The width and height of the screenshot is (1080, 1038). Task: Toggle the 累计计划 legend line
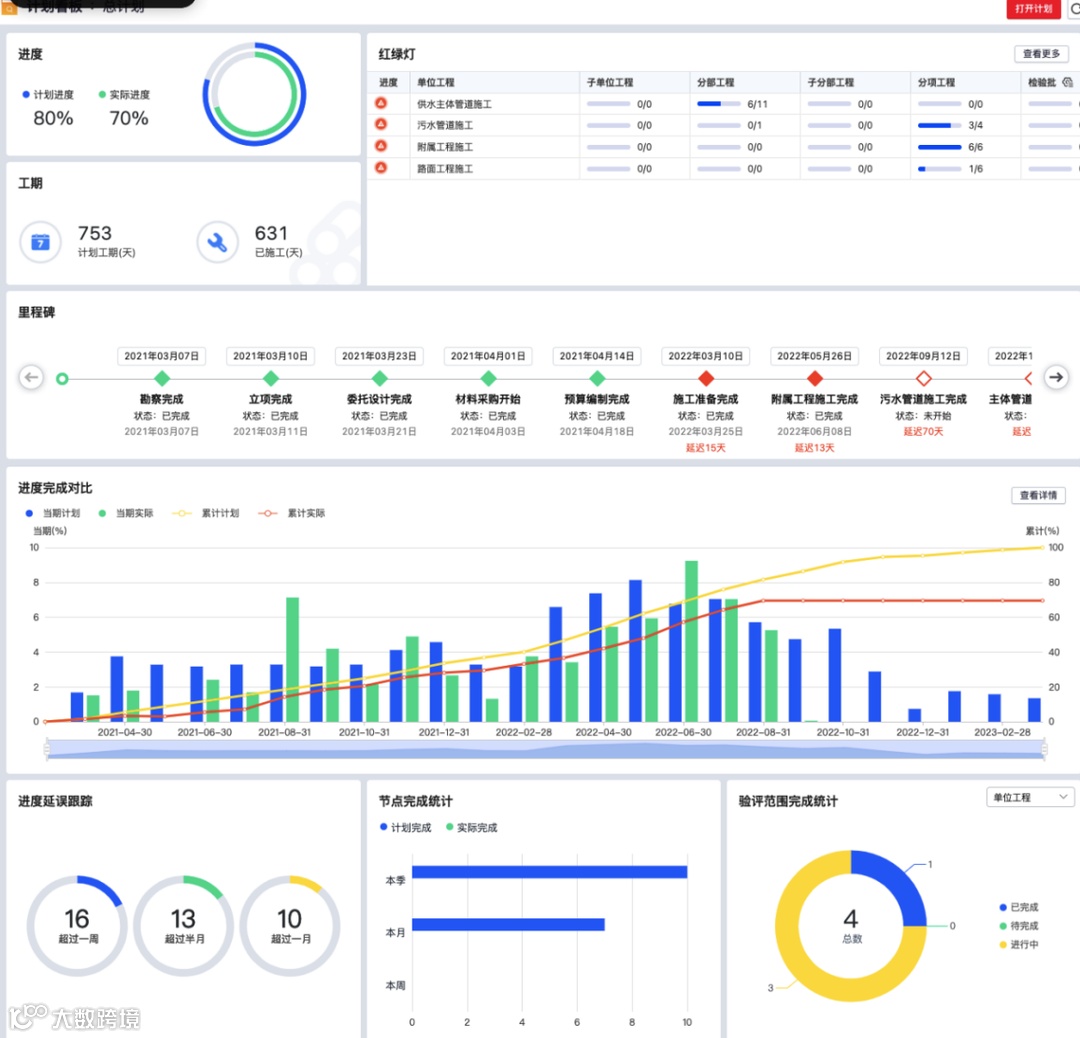pos(205,513)
